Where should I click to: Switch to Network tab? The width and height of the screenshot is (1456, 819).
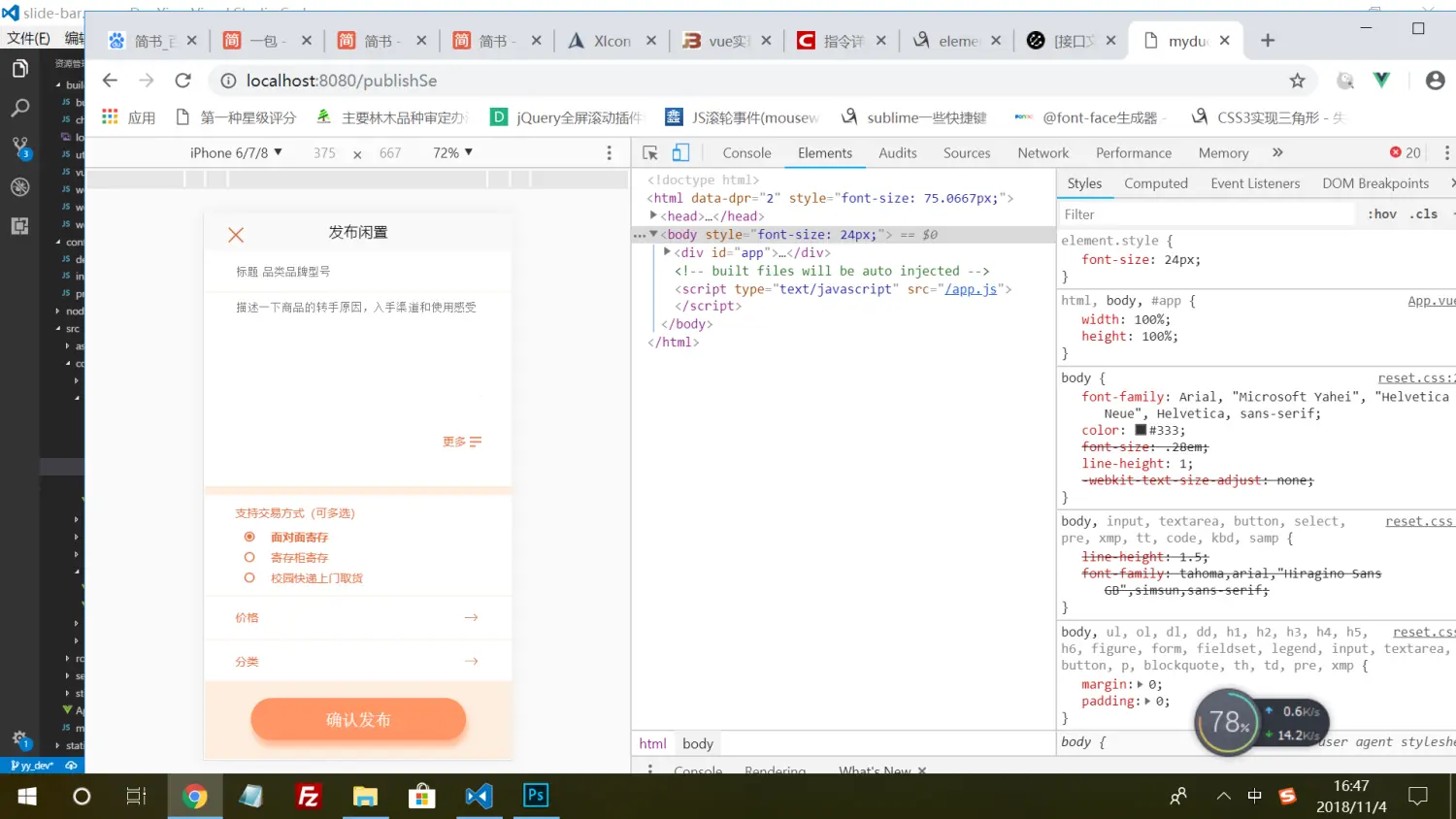point(1043,153)
